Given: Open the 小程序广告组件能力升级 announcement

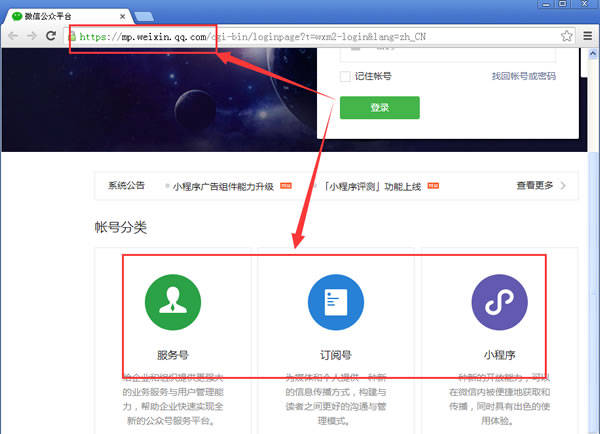Looking at the screenshot, I should point(223,186).
